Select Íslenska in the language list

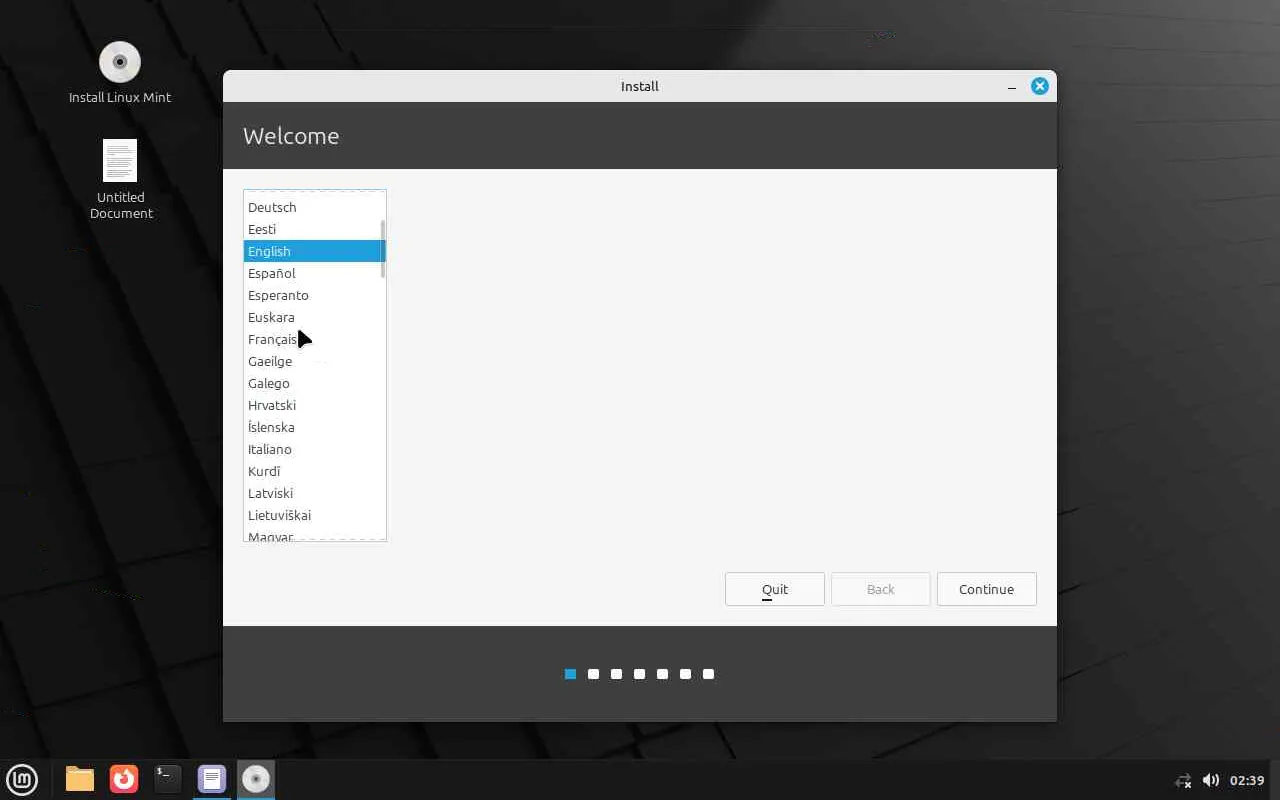coord(314,427)
